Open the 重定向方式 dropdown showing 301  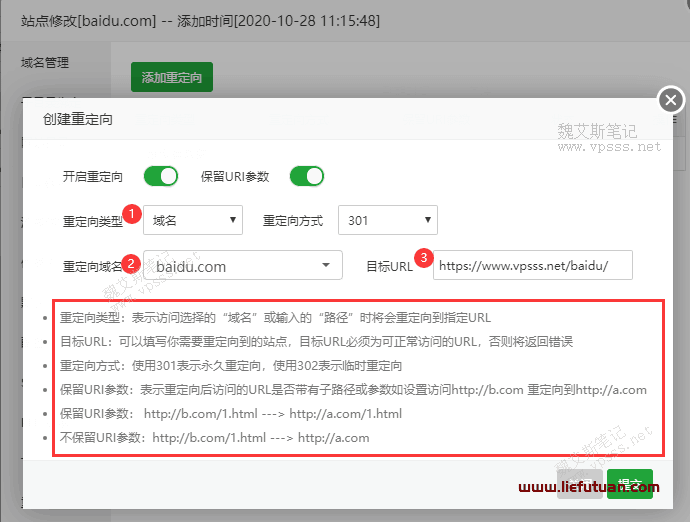[x=388, y=220]
